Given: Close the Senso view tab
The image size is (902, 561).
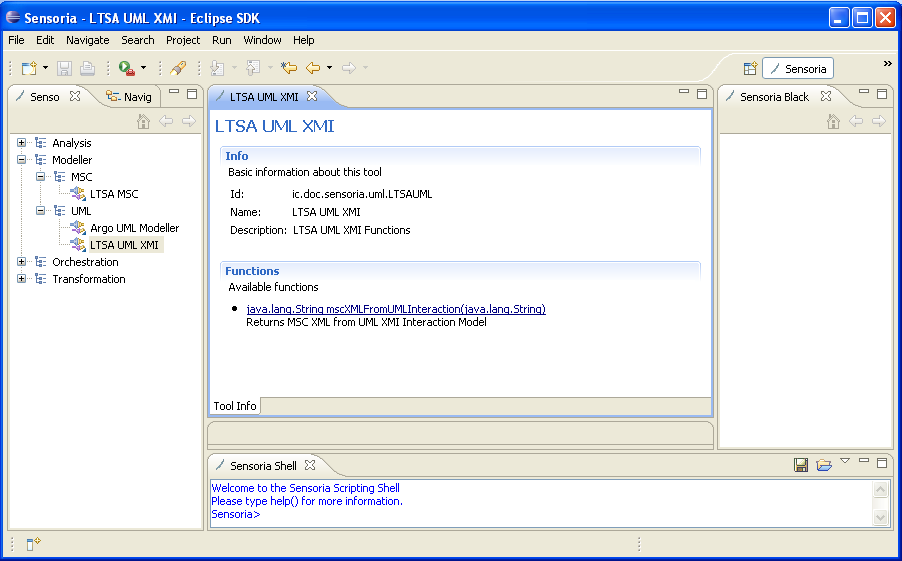Looking at the screenshot, I should (75, 96).
